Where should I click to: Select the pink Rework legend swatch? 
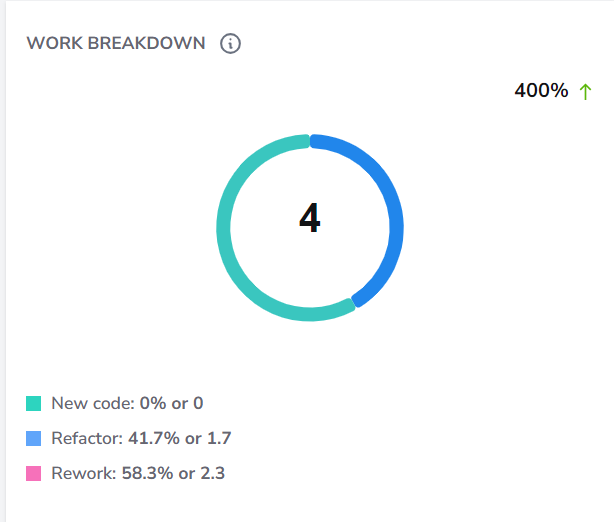[34, 473]
